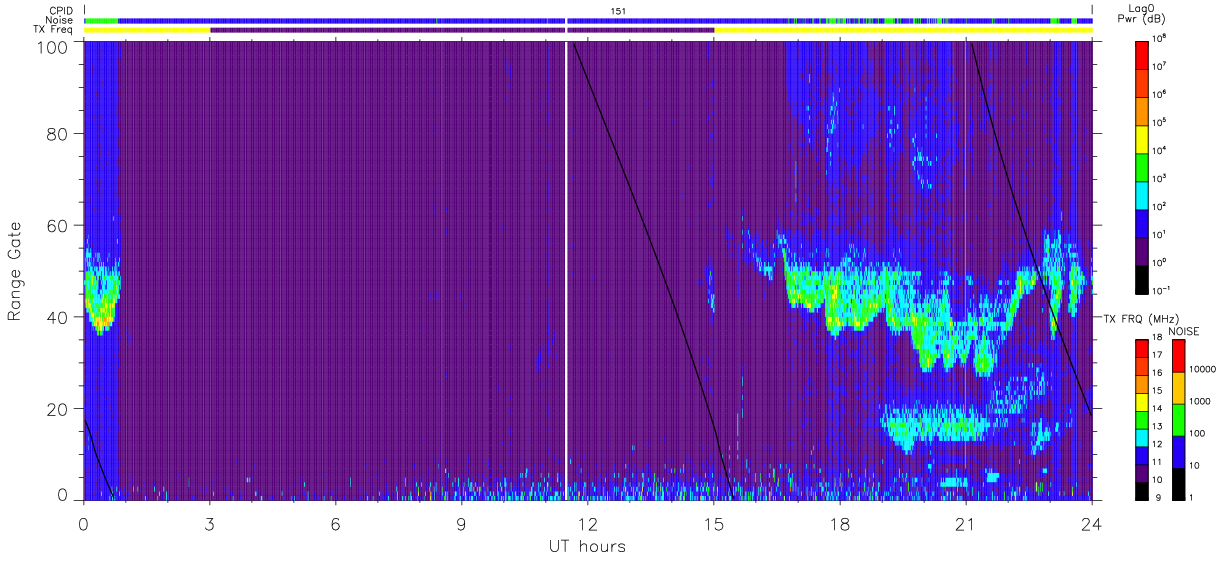Viewport: 1228px width, 567px height.
Task: Click the 'NOISE' legend title
Action: coord(1186,330)
